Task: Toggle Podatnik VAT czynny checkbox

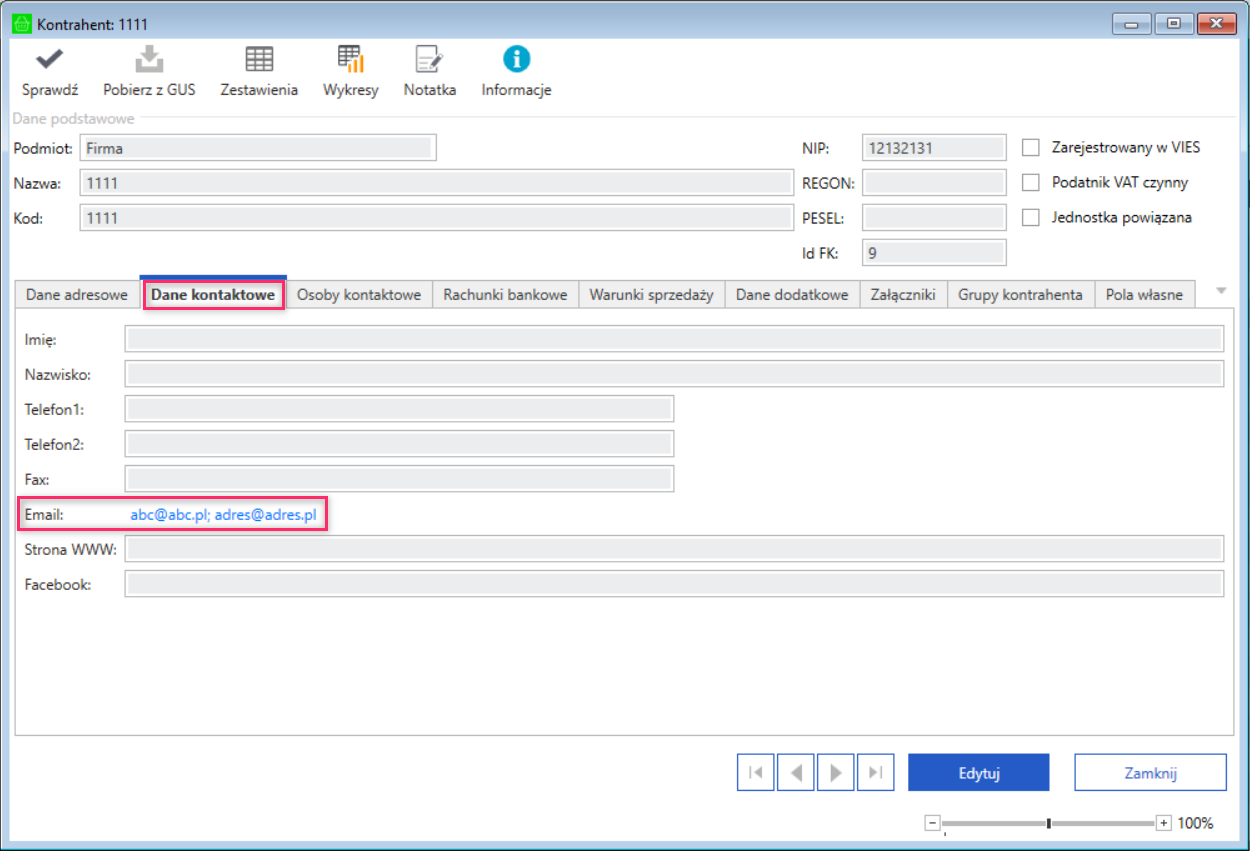Action: pyautogui.click(x=1031, y=183)
